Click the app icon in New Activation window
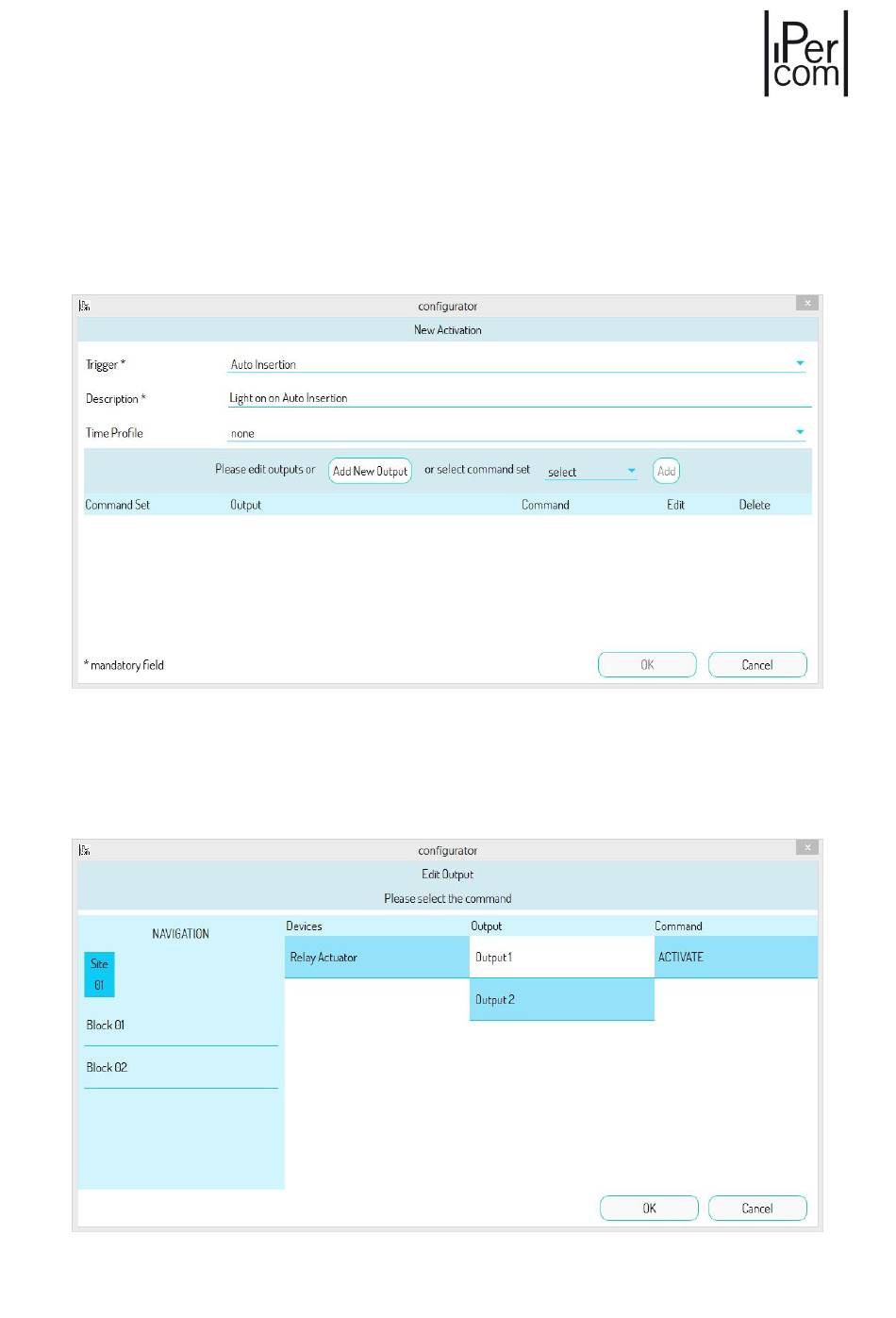 tap(85, 306)
